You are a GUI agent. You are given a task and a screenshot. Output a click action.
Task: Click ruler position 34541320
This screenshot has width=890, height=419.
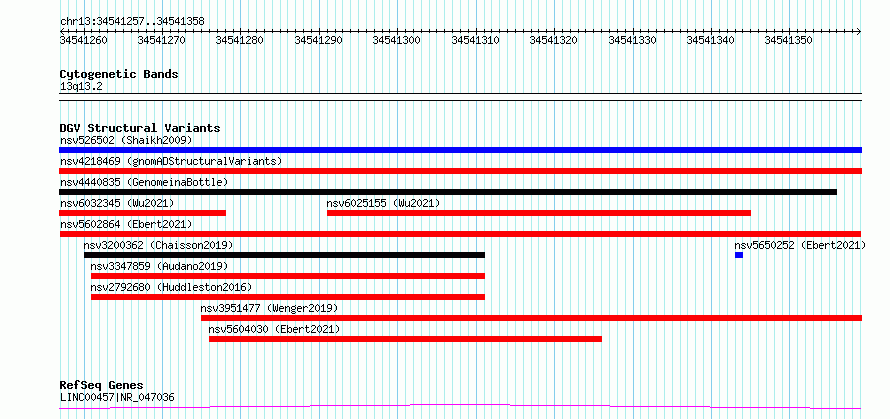point(555,40)
